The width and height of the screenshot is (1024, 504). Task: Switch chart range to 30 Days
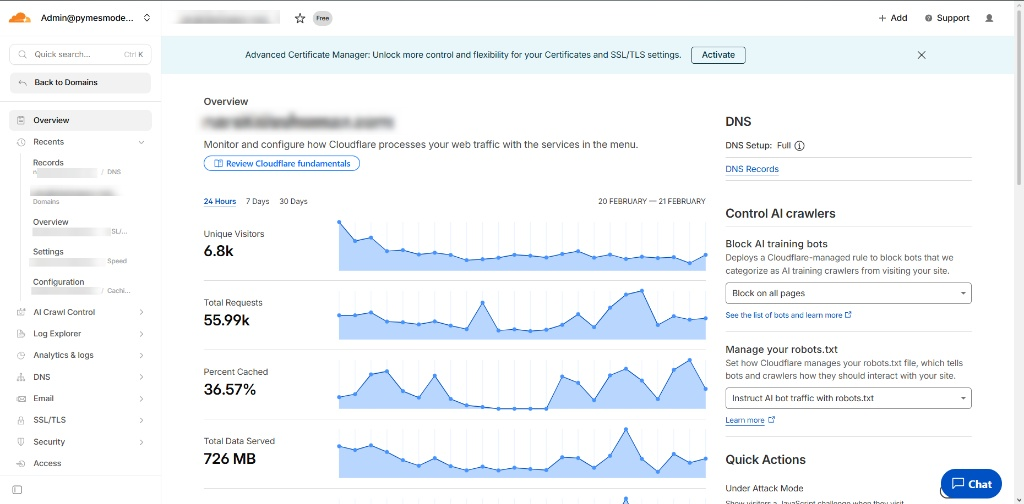(x=293, y=202)
